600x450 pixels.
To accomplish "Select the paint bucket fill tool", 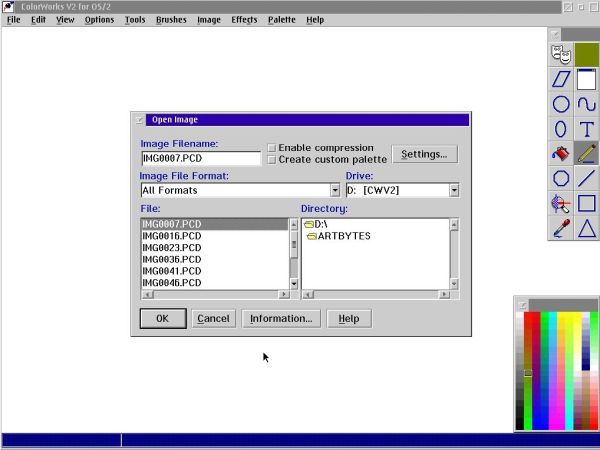I will [561, 154].
